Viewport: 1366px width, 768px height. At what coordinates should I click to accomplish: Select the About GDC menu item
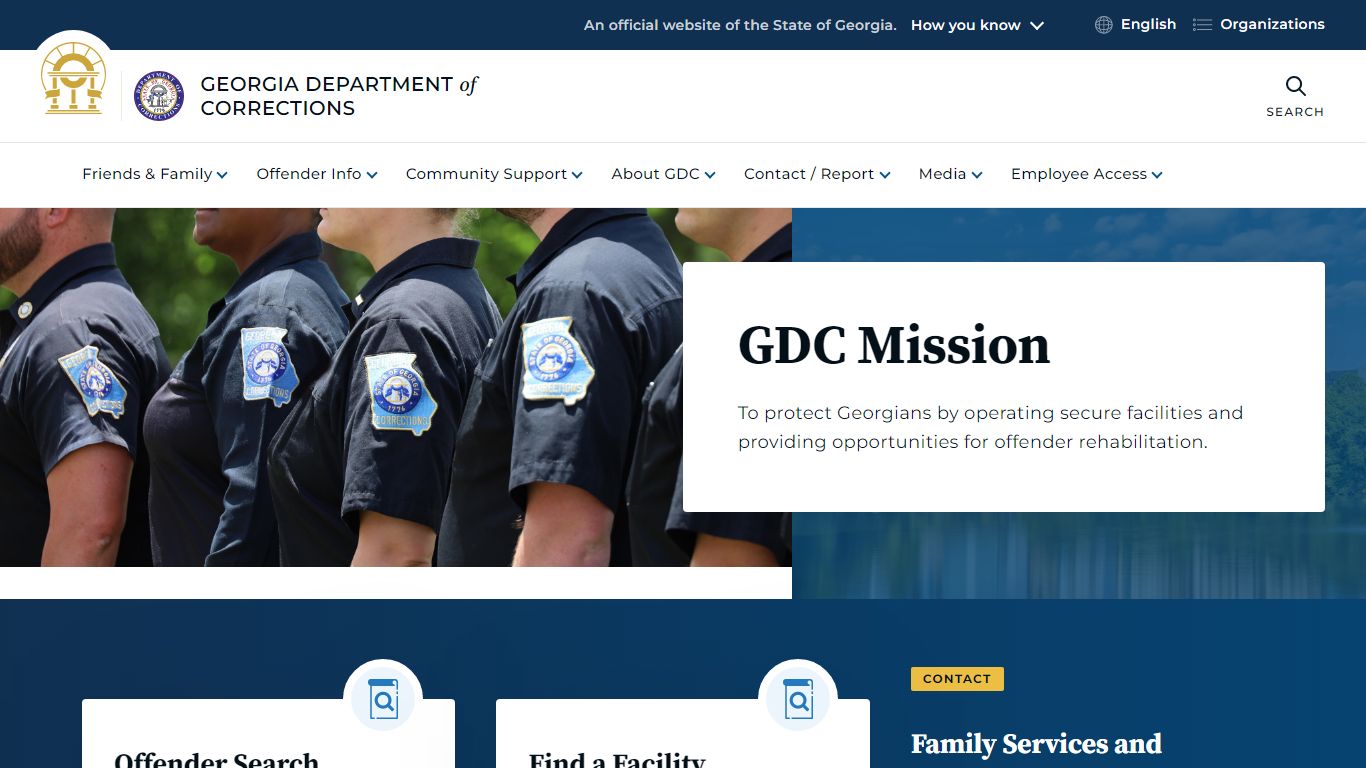point(662,174)
